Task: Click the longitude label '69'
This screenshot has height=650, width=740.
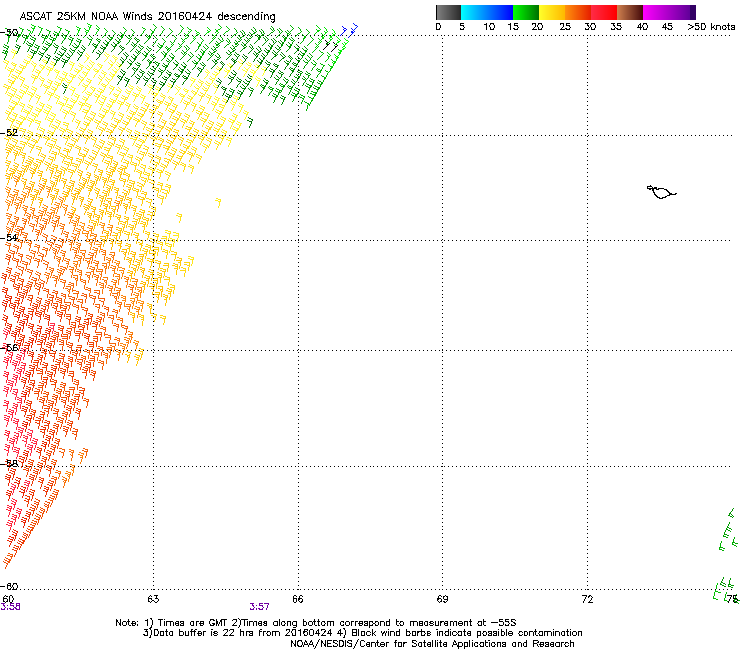Action: click(x=442, y=599)
